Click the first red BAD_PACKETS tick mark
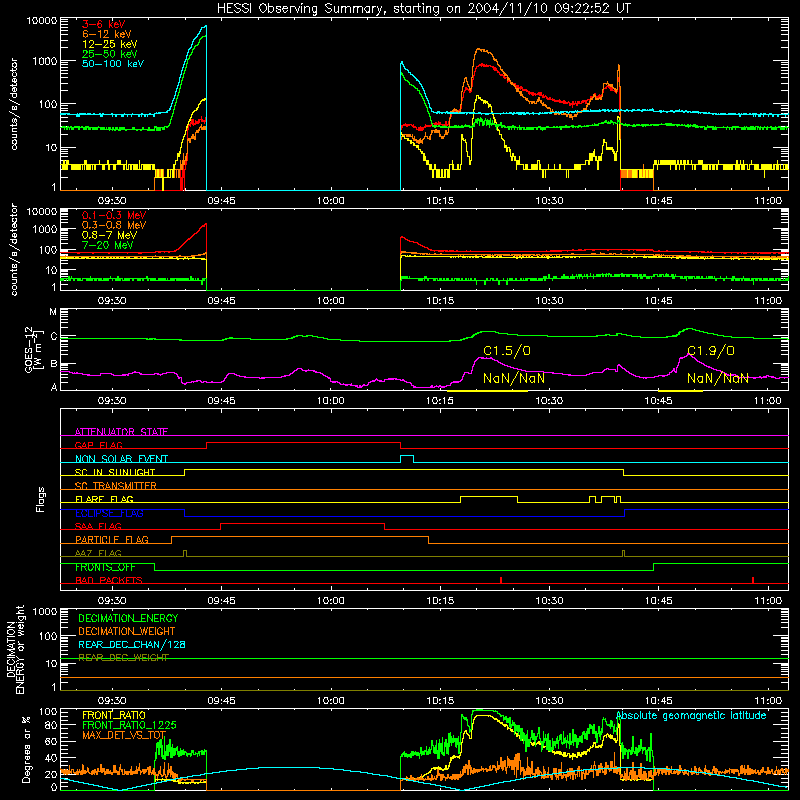 (x=501, y=580)
